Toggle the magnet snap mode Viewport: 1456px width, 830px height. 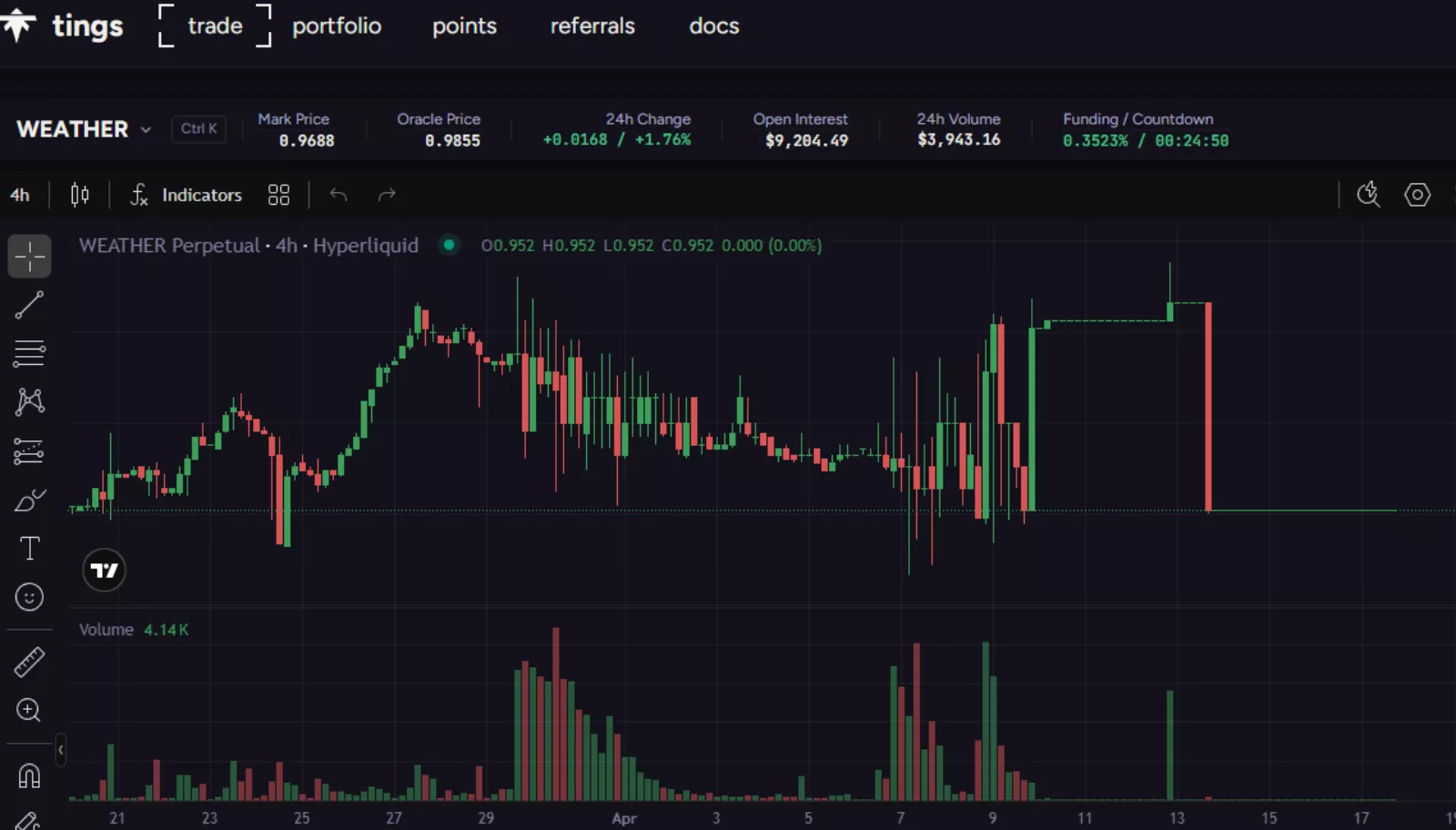coord(29,775)
